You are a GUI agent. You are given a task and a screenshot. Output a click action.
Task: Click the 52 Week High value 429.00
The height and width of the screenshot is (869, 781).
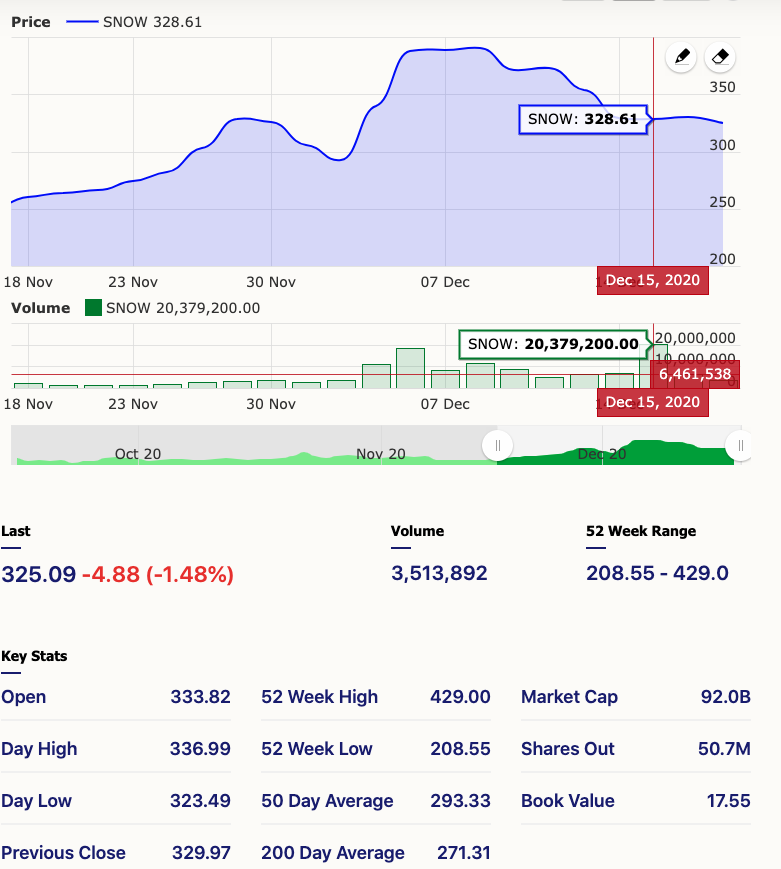pos(460,697)
